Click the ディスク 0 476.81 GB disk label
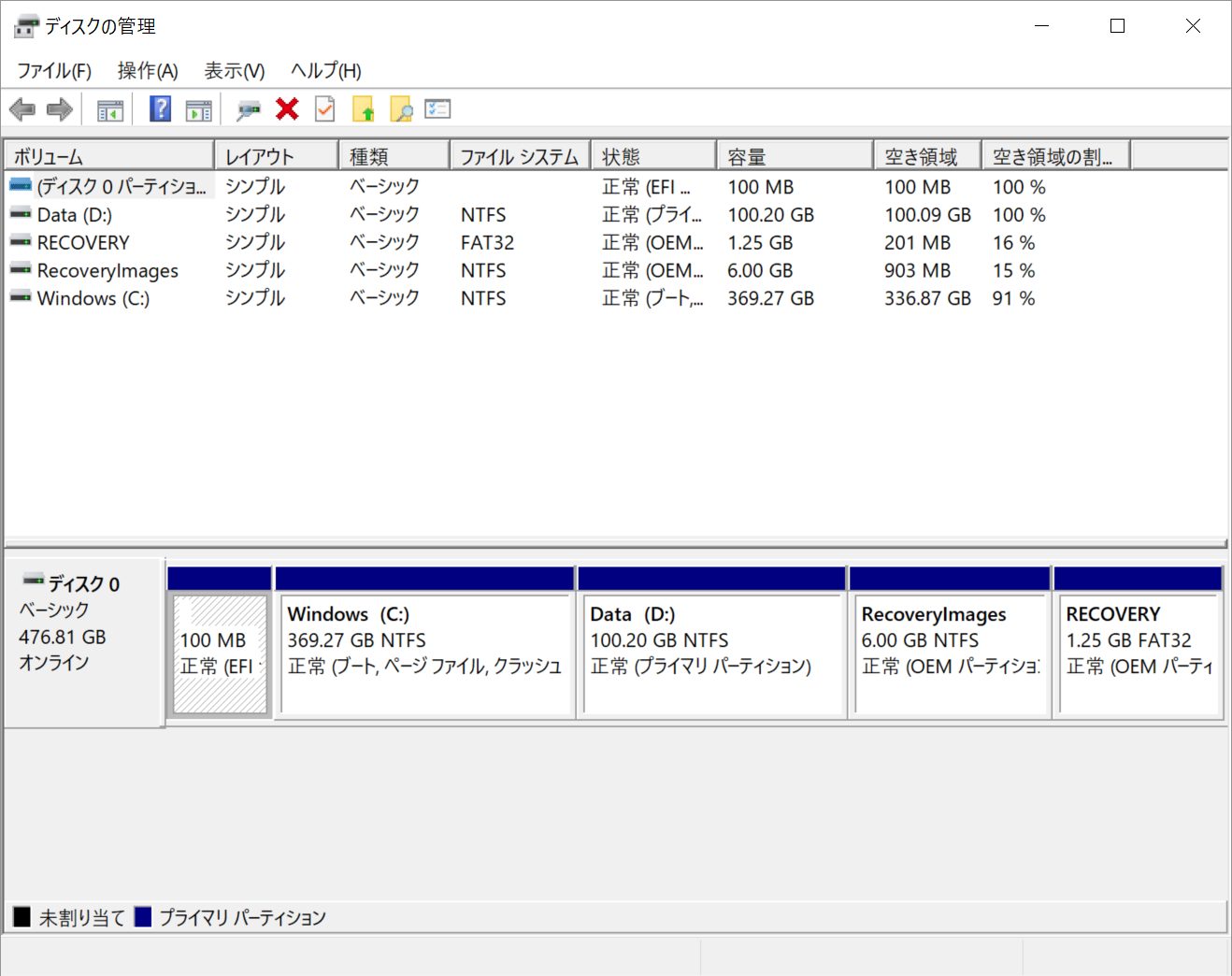The image size is (1232, 976). (x=84, y=642)
